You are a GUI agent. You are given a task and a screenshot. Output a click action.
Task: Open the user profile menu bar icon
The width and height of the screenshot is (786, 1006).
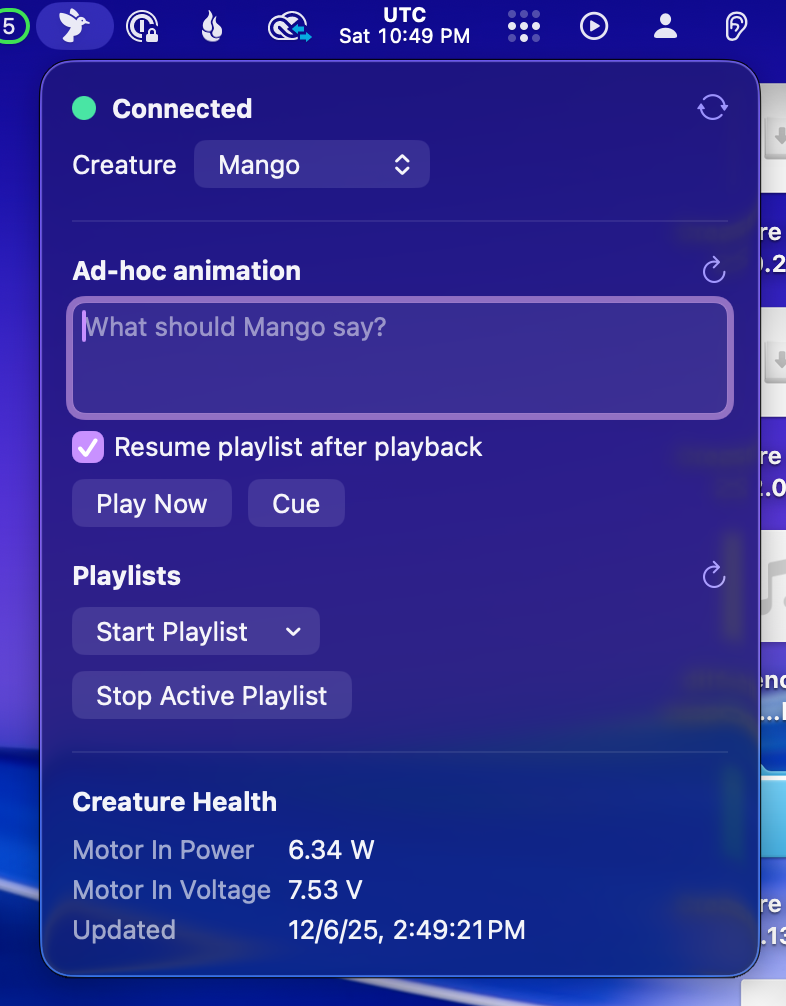665,26
